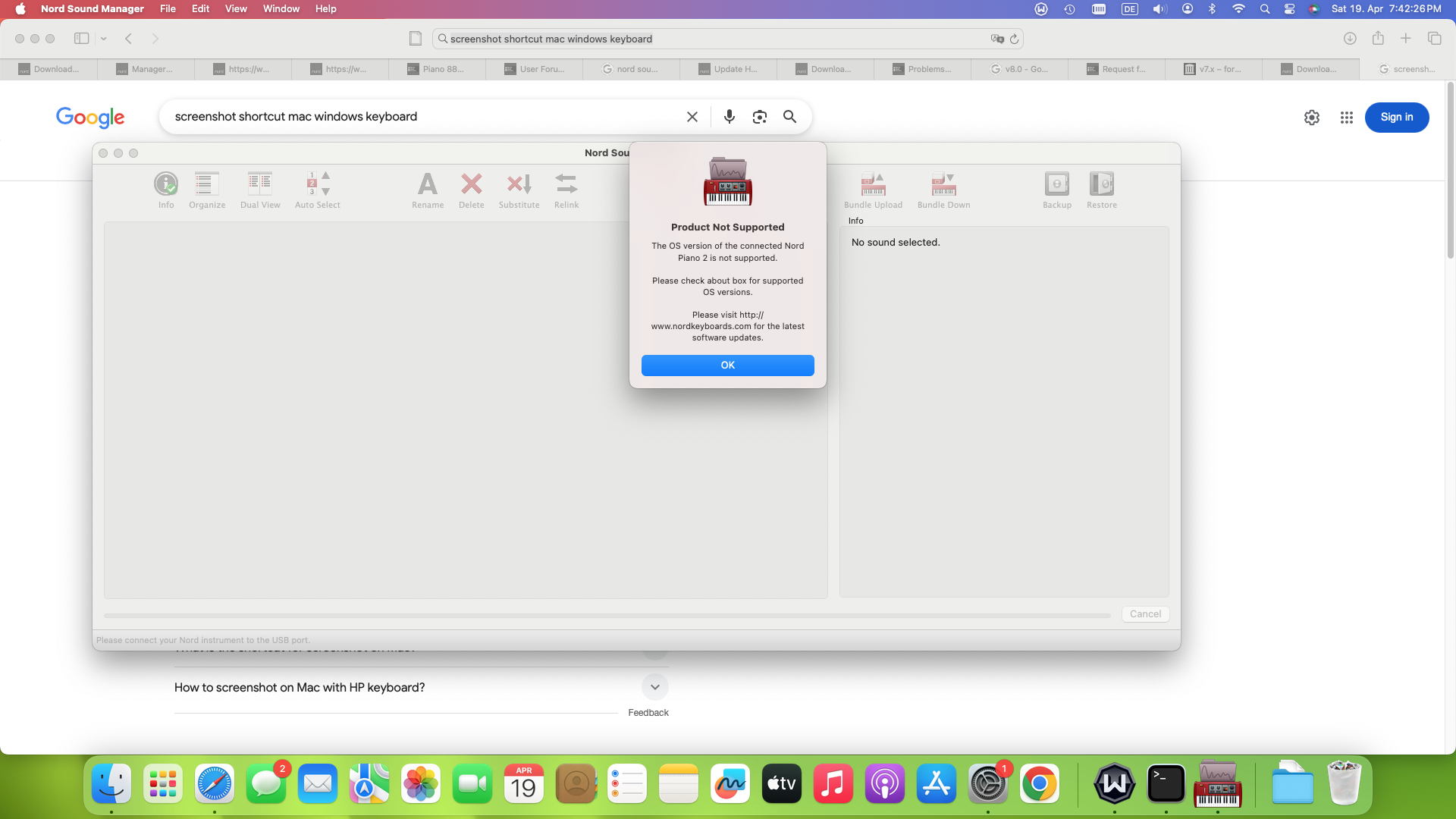Switch to the Piano 88... Safari tab
Viewport: 1456px width, 819px height.
point(437,69)
